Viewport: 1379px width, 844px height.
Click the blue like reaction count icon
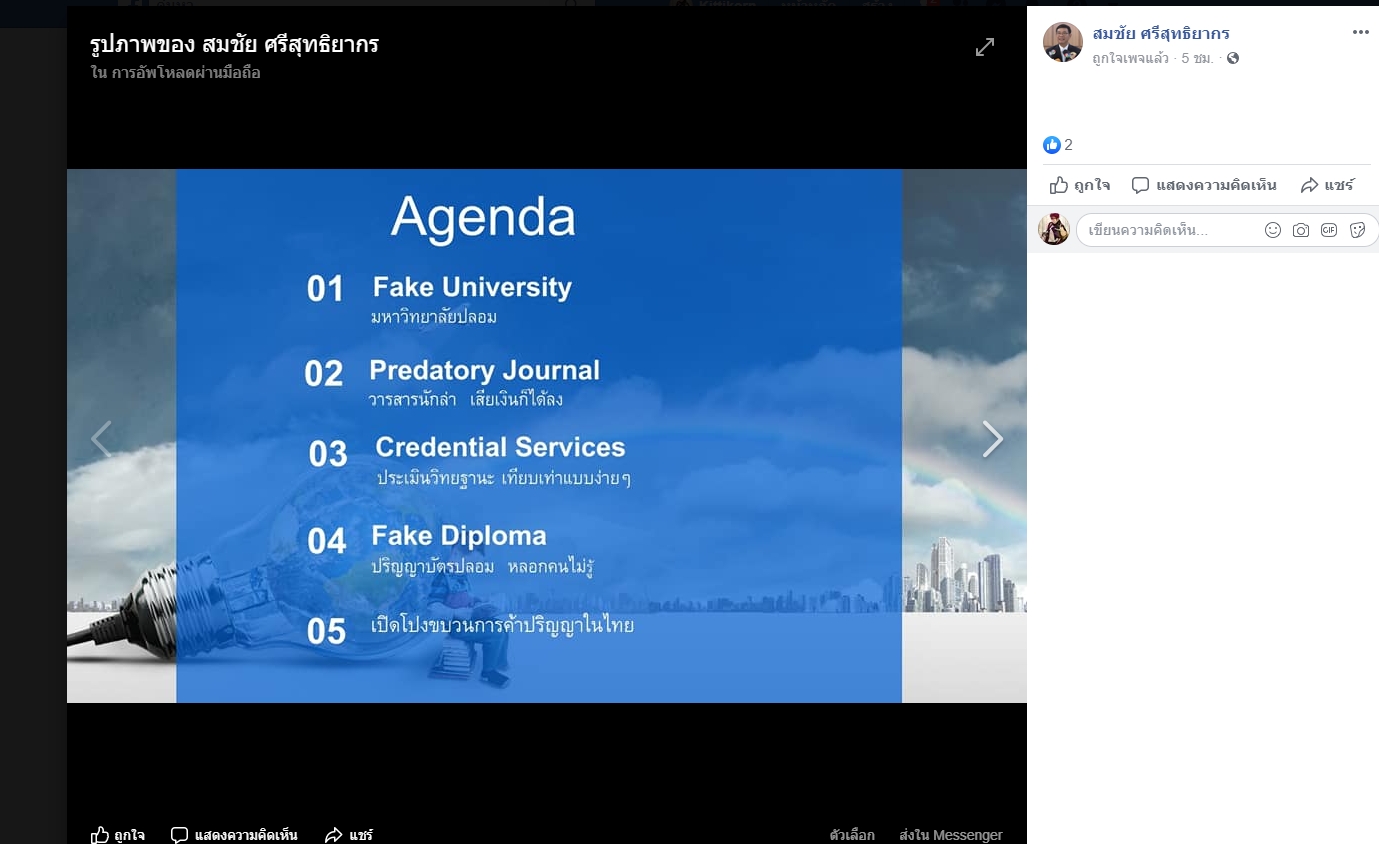(1051, 145)
